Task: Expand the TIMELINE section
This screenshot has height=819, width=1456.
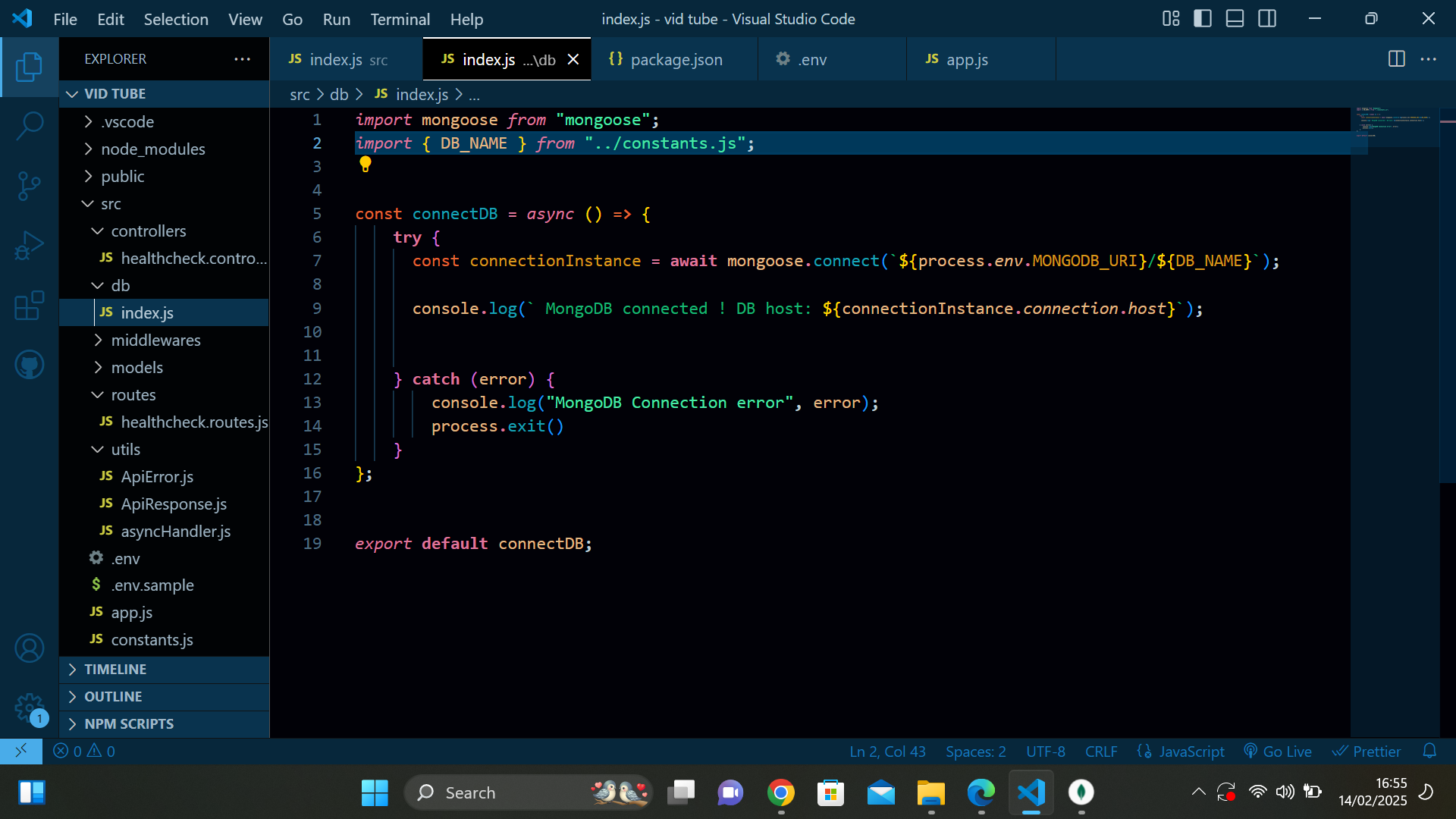Action: 115,670
